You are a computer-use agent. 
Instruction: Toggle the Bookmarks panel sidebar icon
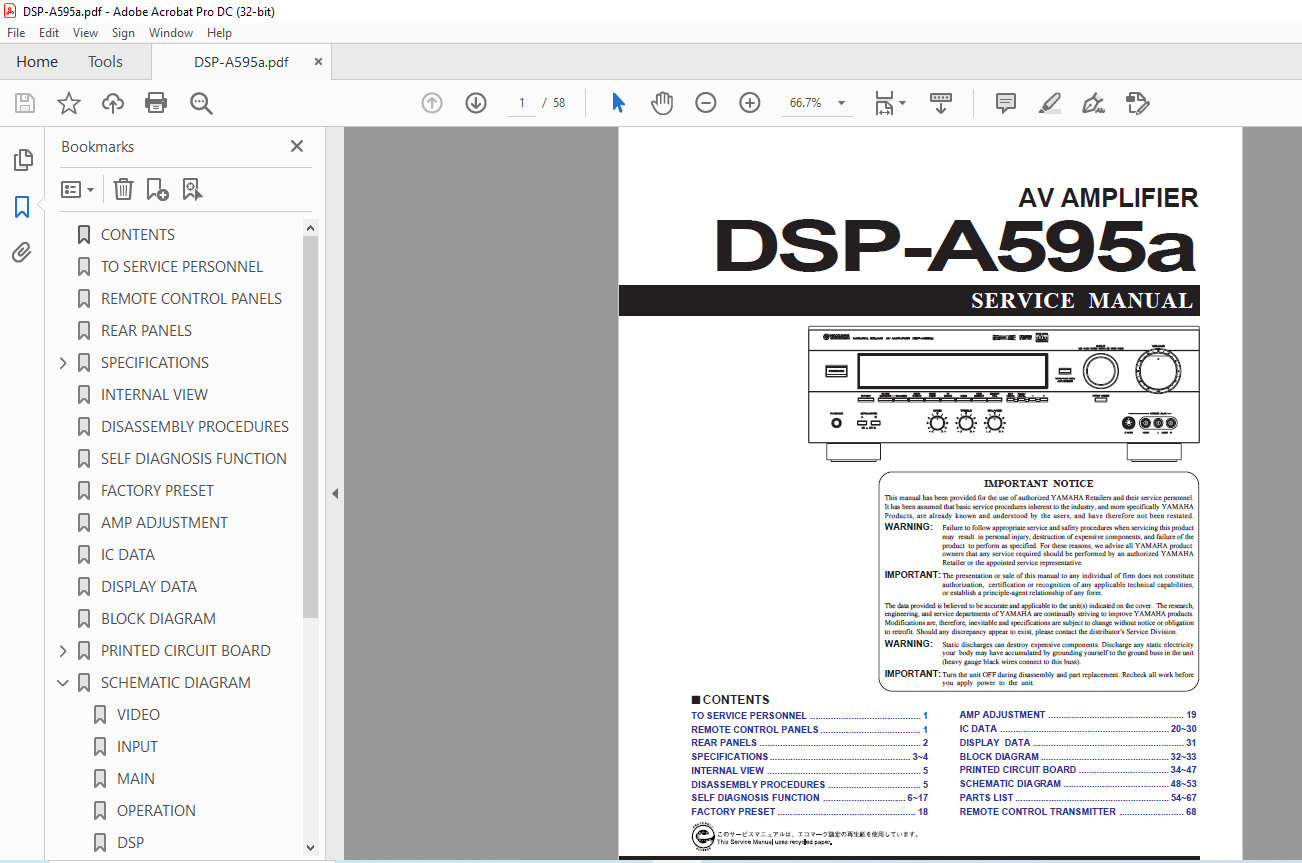pyautogui.click(x=22, y=207)
